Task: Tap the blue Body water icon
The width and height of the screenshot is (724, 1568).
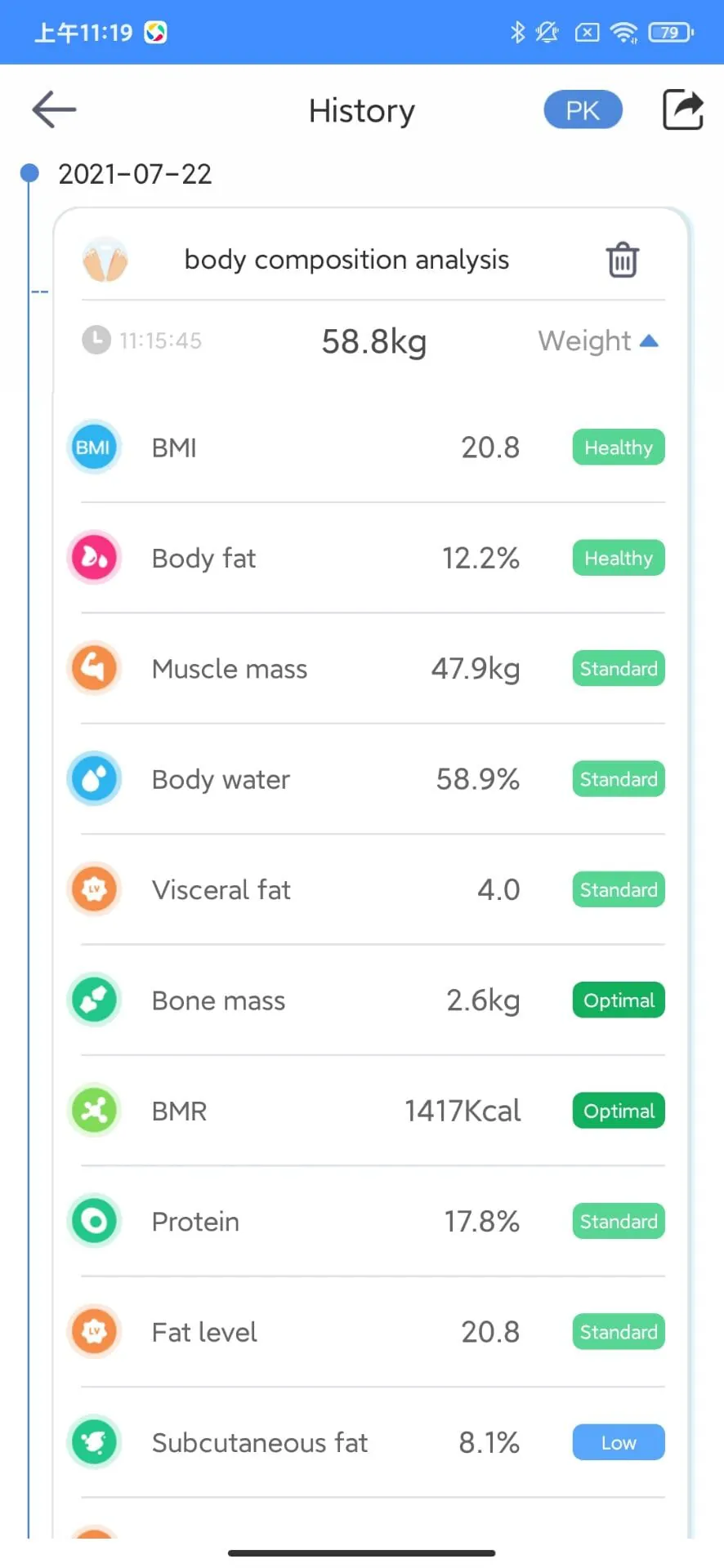Action: coord(94,779)
